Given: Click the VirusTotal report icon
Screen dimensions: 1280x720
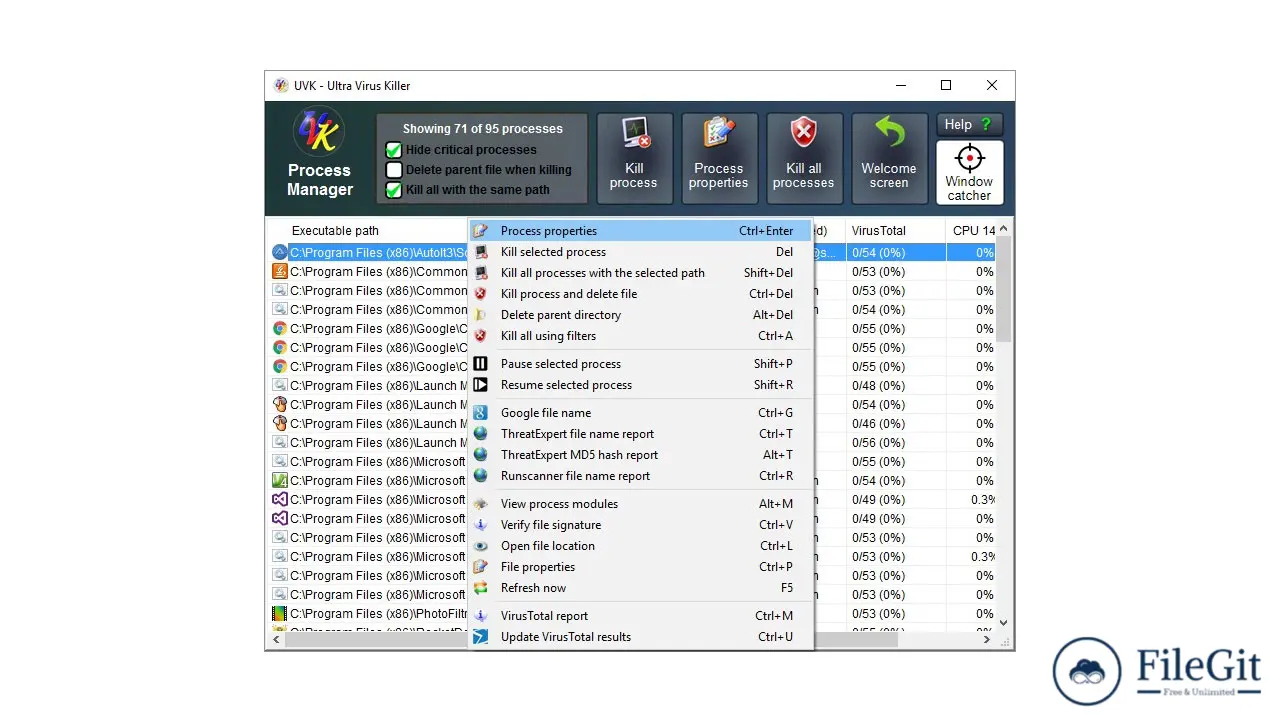Looking at the screenshot, I should pos(481,616).
